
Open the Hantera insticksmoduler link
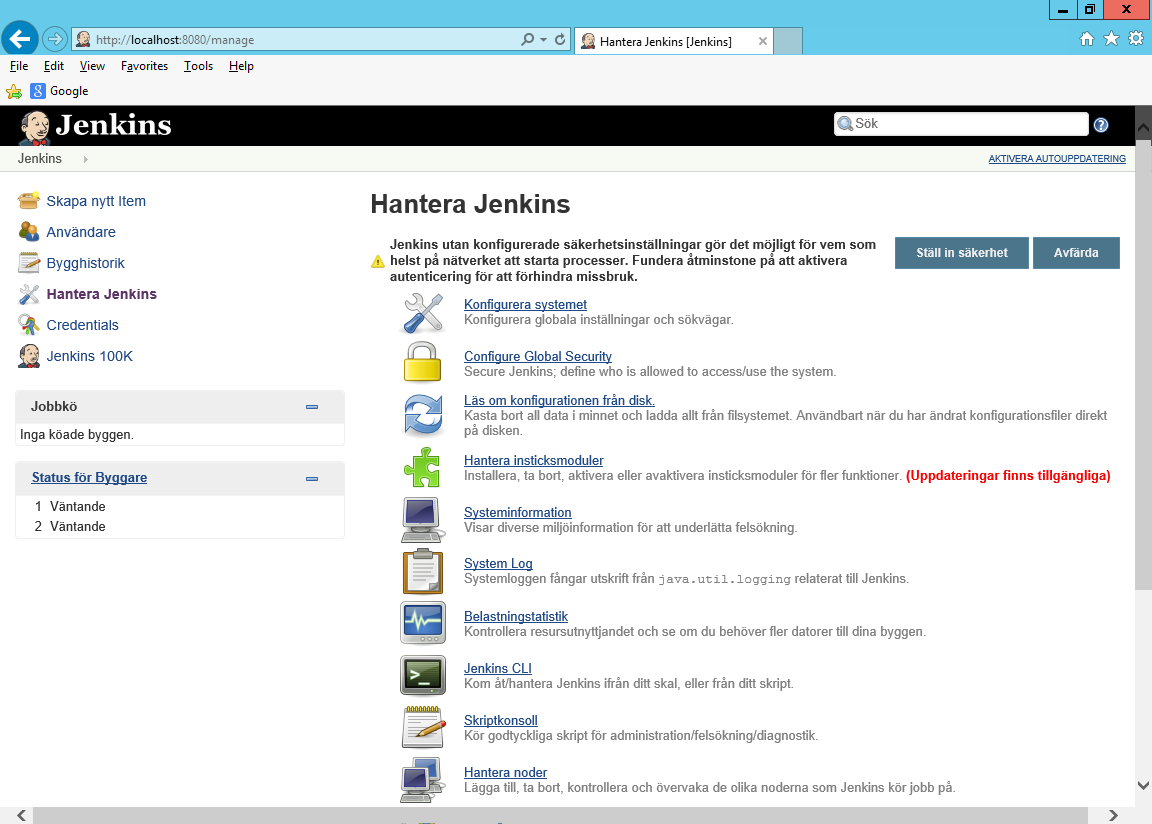coord(533,460)
